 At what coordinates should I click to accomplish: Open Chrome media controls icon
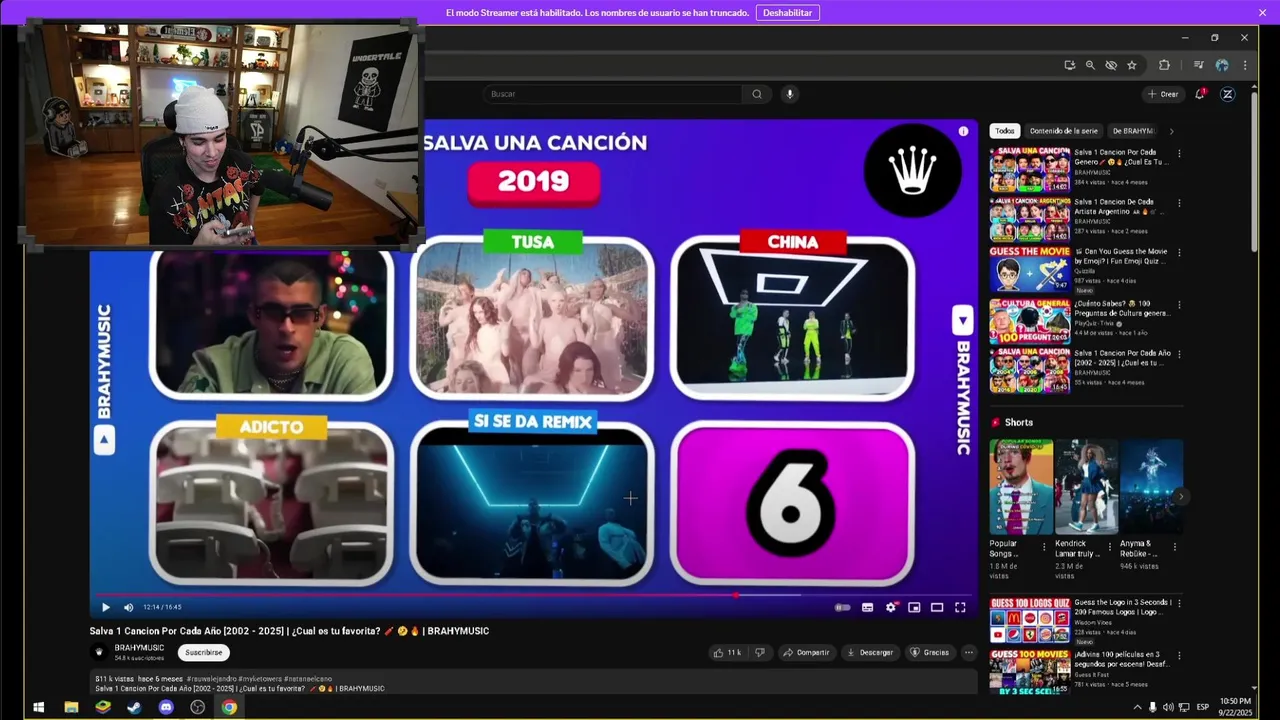[1198, 65]
